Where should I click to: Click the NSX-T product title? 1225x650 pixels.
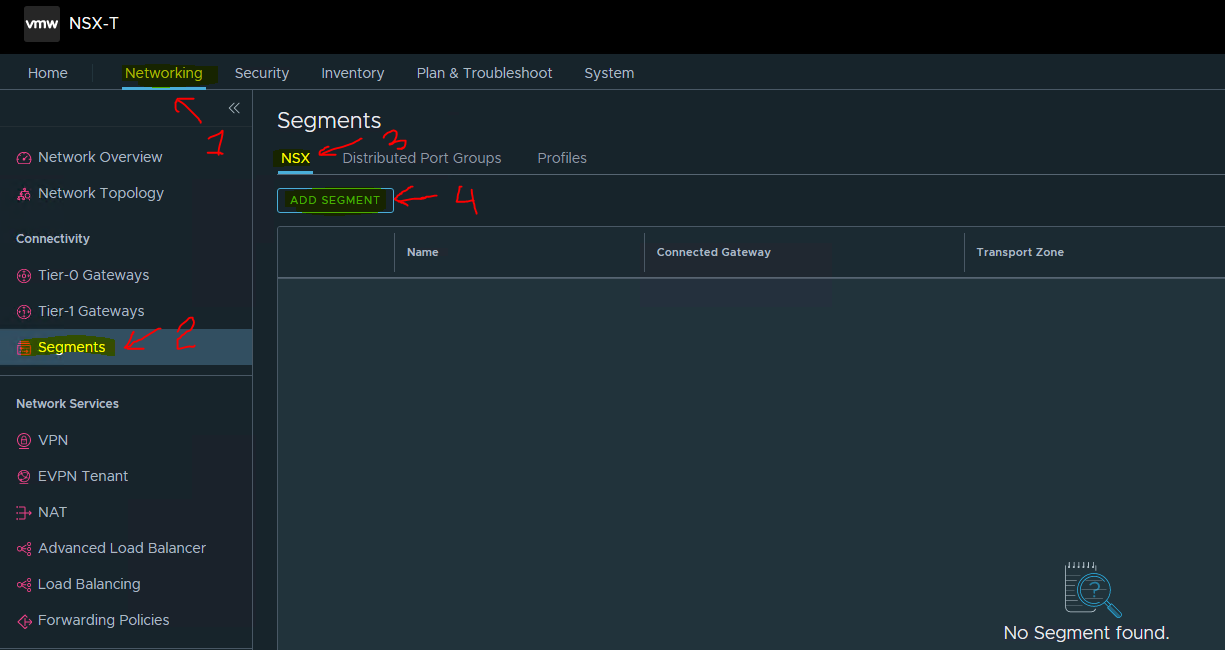(94, 23)
